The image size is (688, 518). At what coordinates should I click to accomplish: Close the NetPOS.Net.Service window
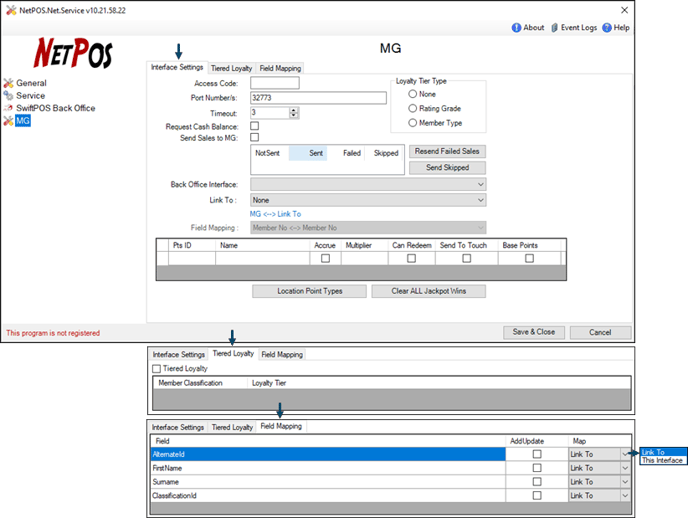click(624, 10)
